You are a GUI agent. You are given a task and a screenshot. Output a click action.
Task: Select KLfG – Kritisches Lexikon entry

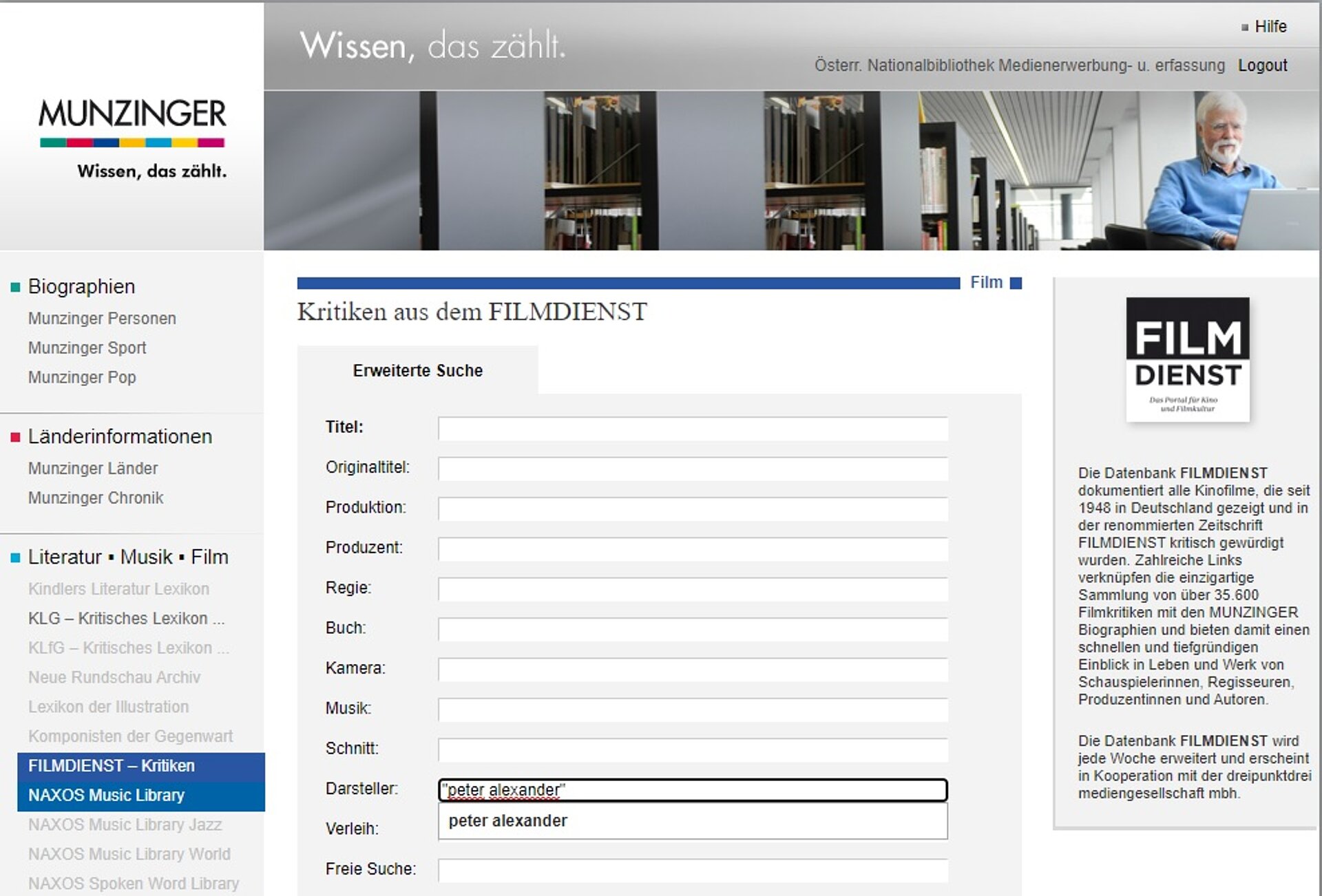pos(129,648)
